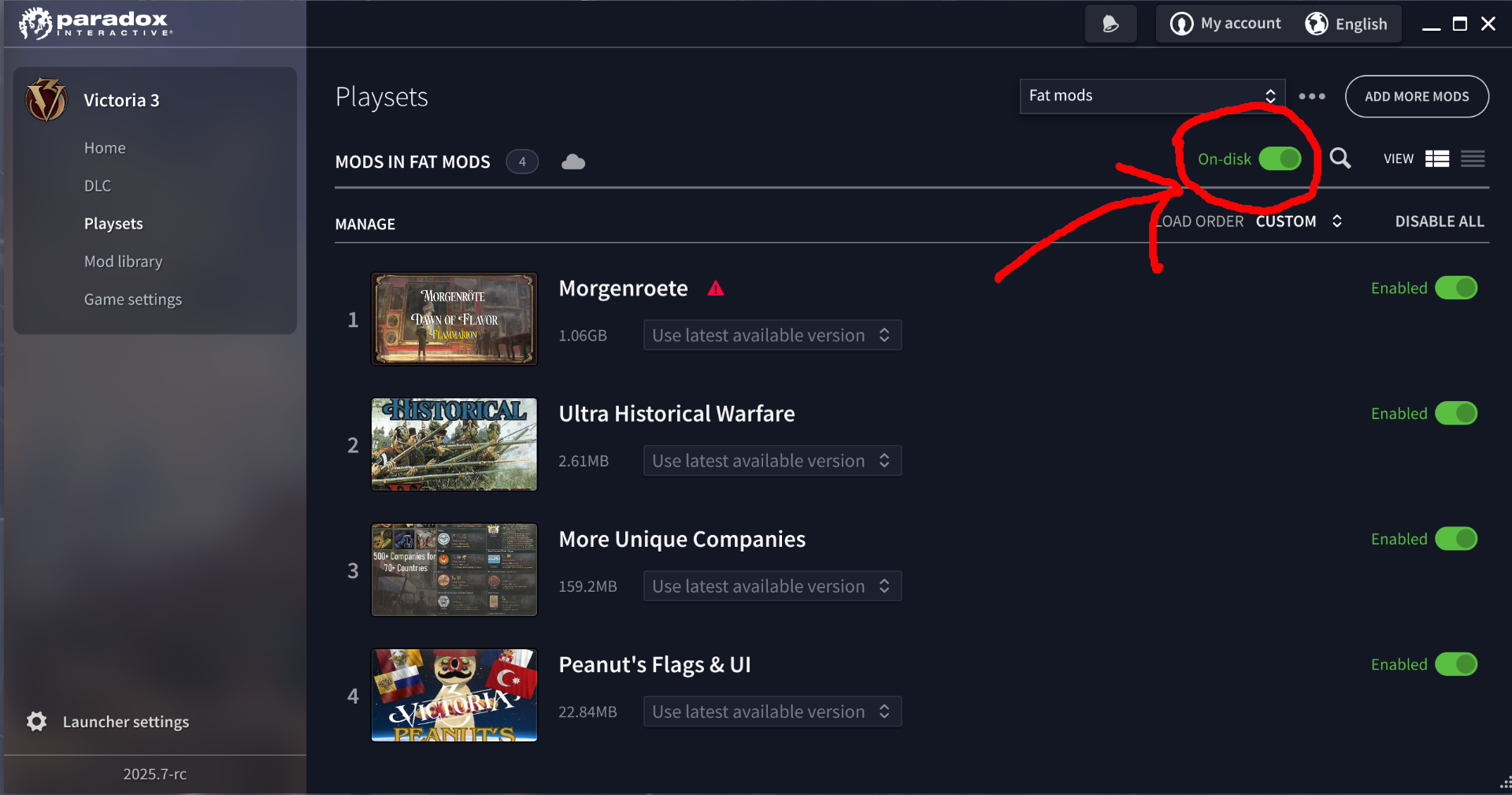Click the 2.61MB size label

pyautogui.click(x=584, y=461)
